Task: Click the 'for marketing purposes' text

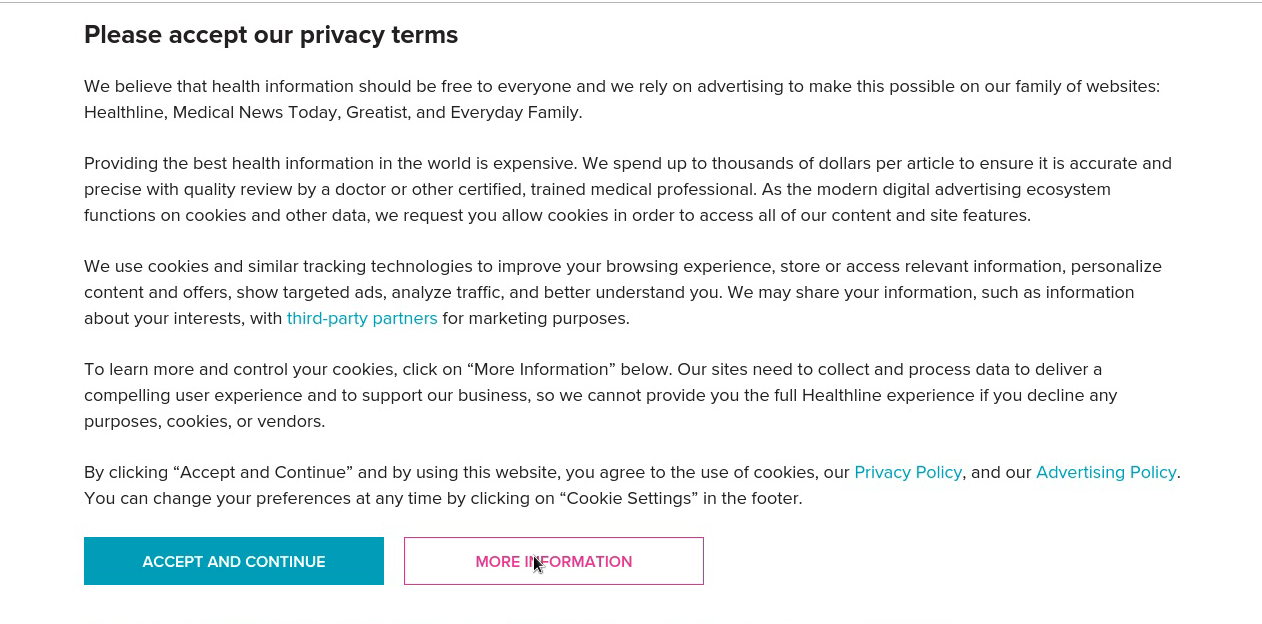Action: point(536,318)
